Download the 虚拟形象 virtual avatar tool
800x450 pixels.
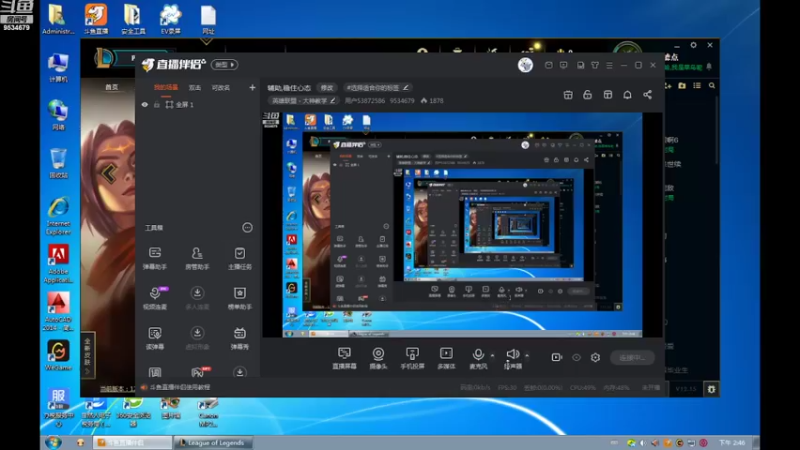[x=197, y=338]
